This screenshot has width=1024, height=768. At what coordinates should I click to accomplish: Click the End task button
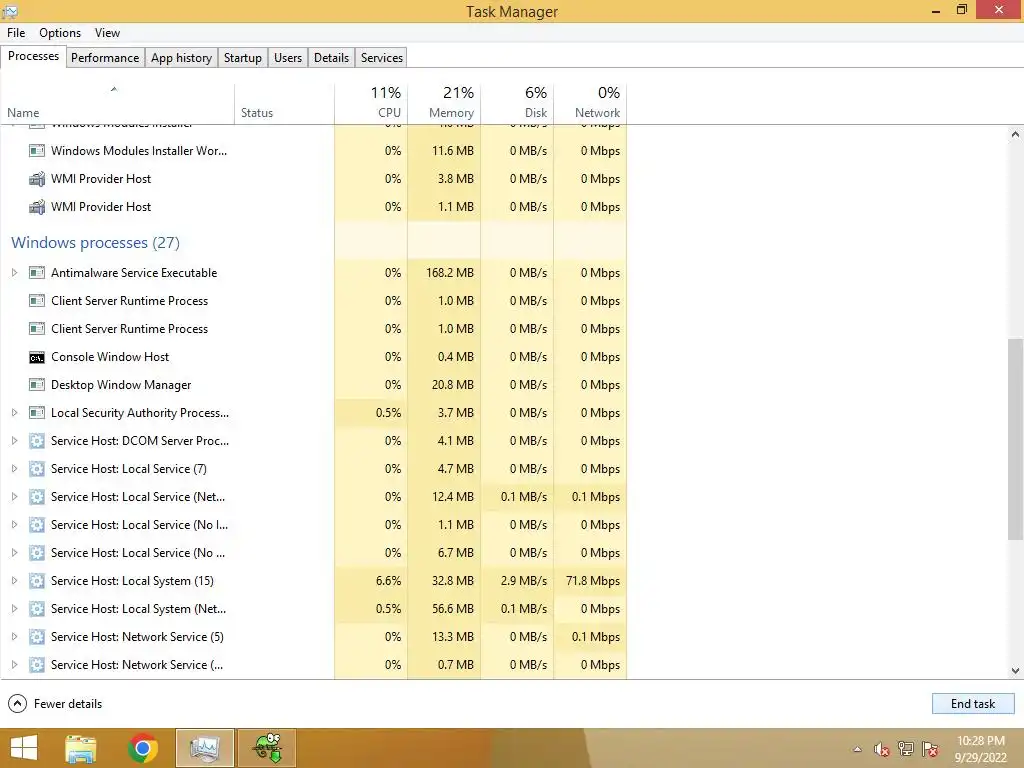click(973, 704)
